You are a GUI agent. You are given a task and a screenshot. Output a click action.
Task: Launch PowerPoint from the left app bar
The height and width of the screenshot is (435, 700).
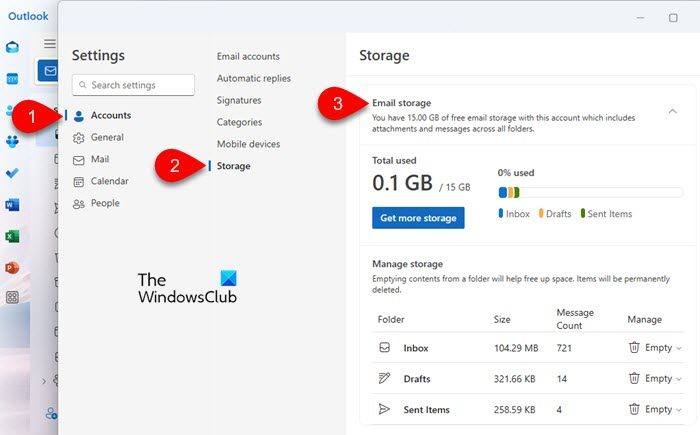(12, 267)
